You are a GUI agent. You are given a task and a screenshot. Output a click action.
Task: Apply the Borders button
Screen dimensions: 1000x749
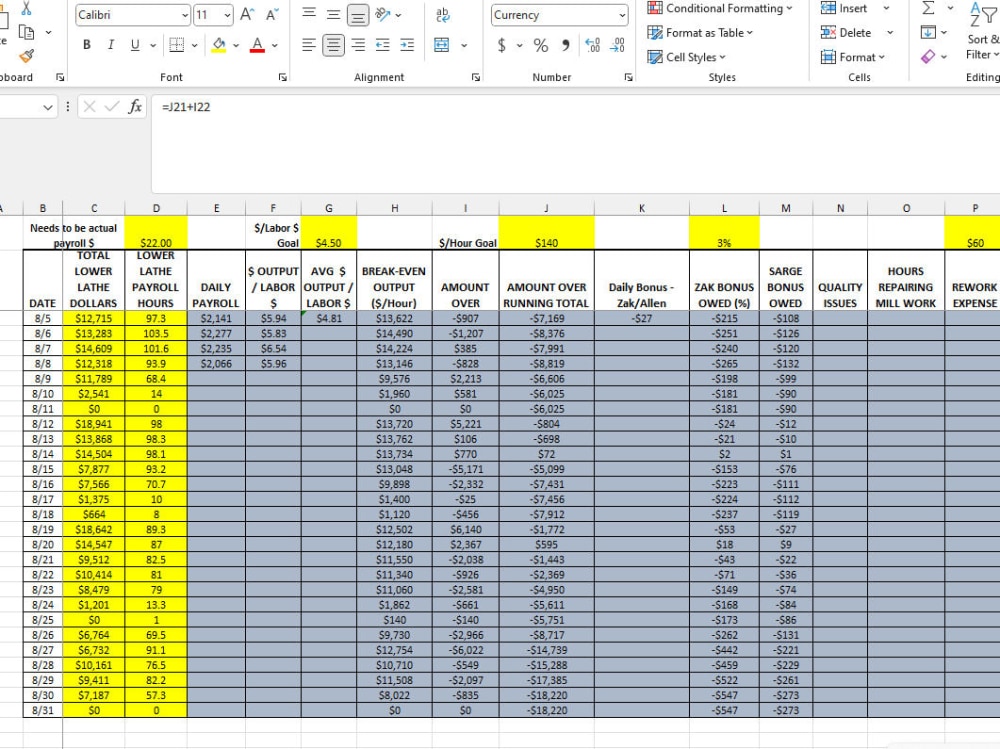point(177,45)
